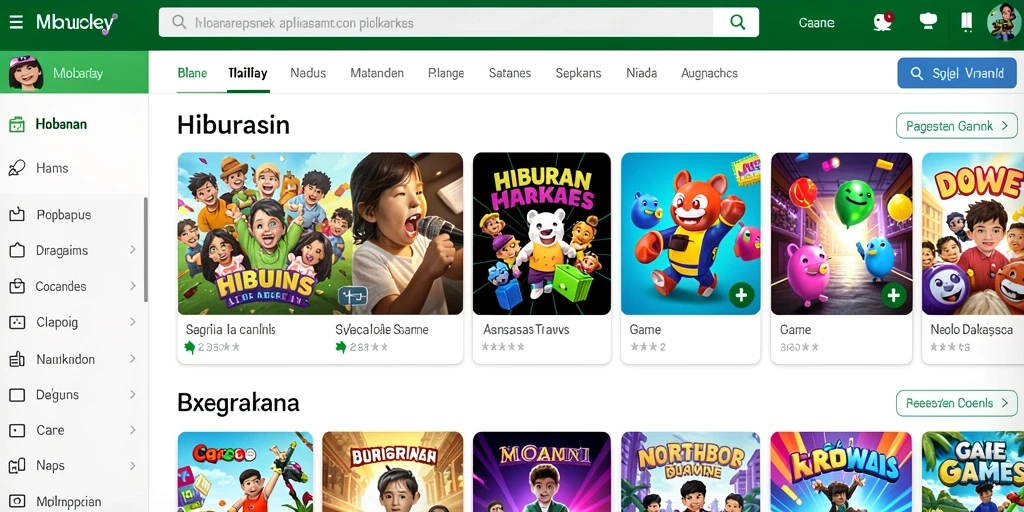Switch to the Blane tab
The image size is (1024, 512).
[192, 73]
